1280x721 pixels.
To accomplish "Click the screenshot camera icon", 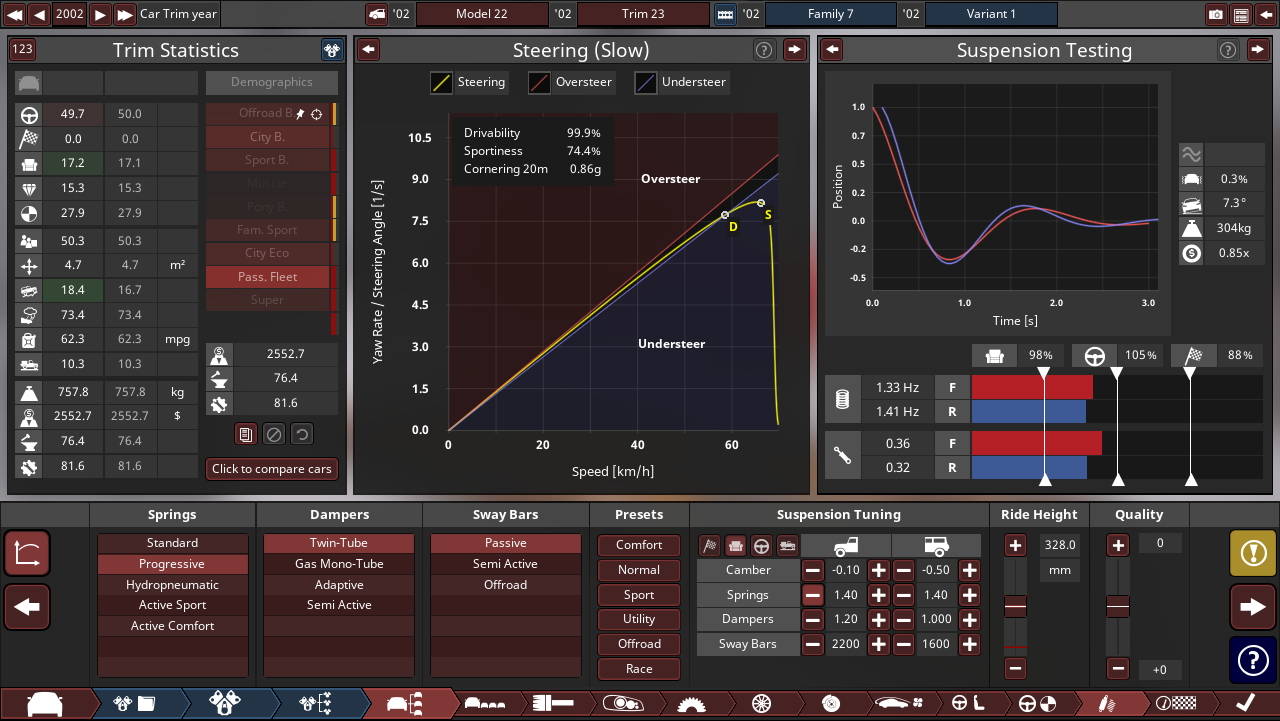I will [1216, 15].
